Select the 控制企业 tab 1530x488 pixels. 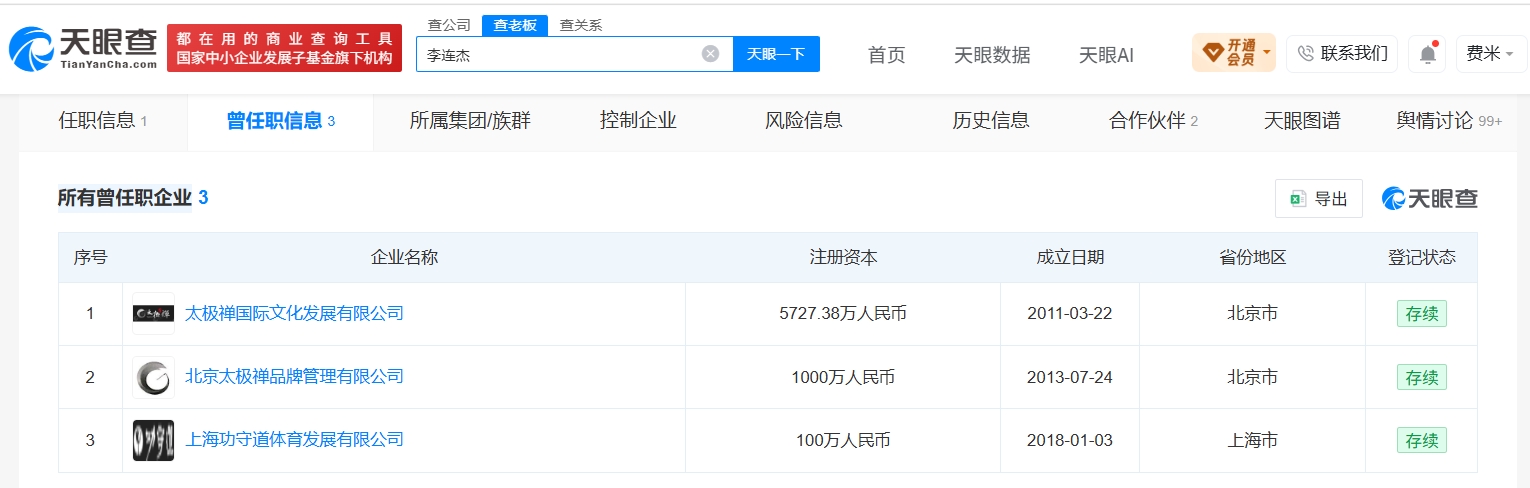tap(638, 121)
